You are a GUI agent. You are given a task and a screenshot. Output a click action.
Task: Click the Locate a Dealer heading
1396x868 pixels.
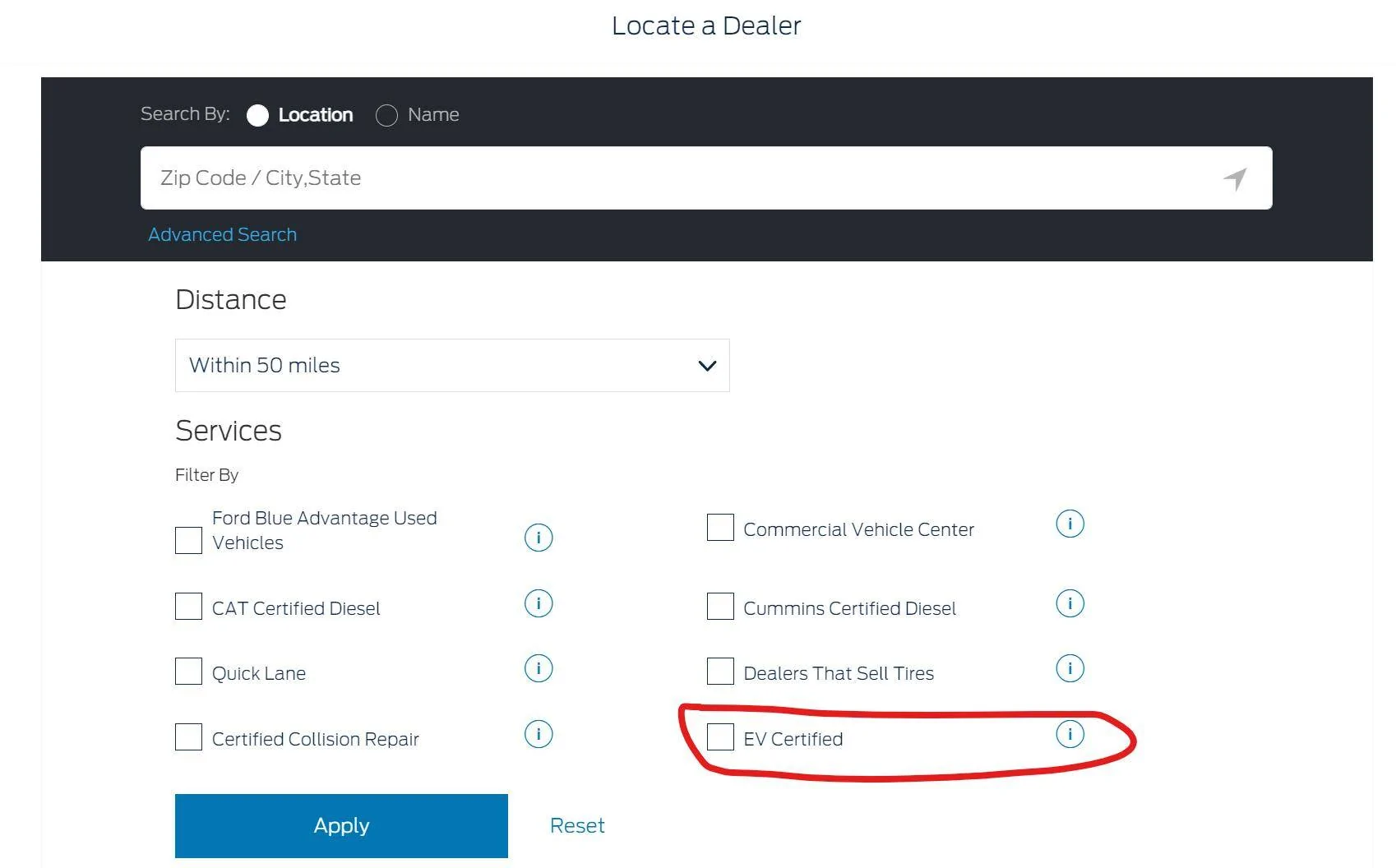pos(706,25)
